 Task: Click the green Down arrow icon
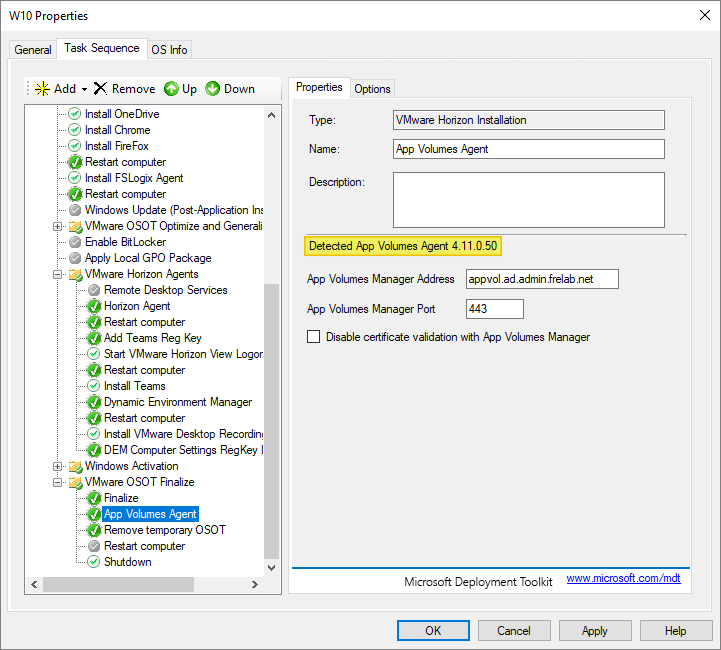213,89
